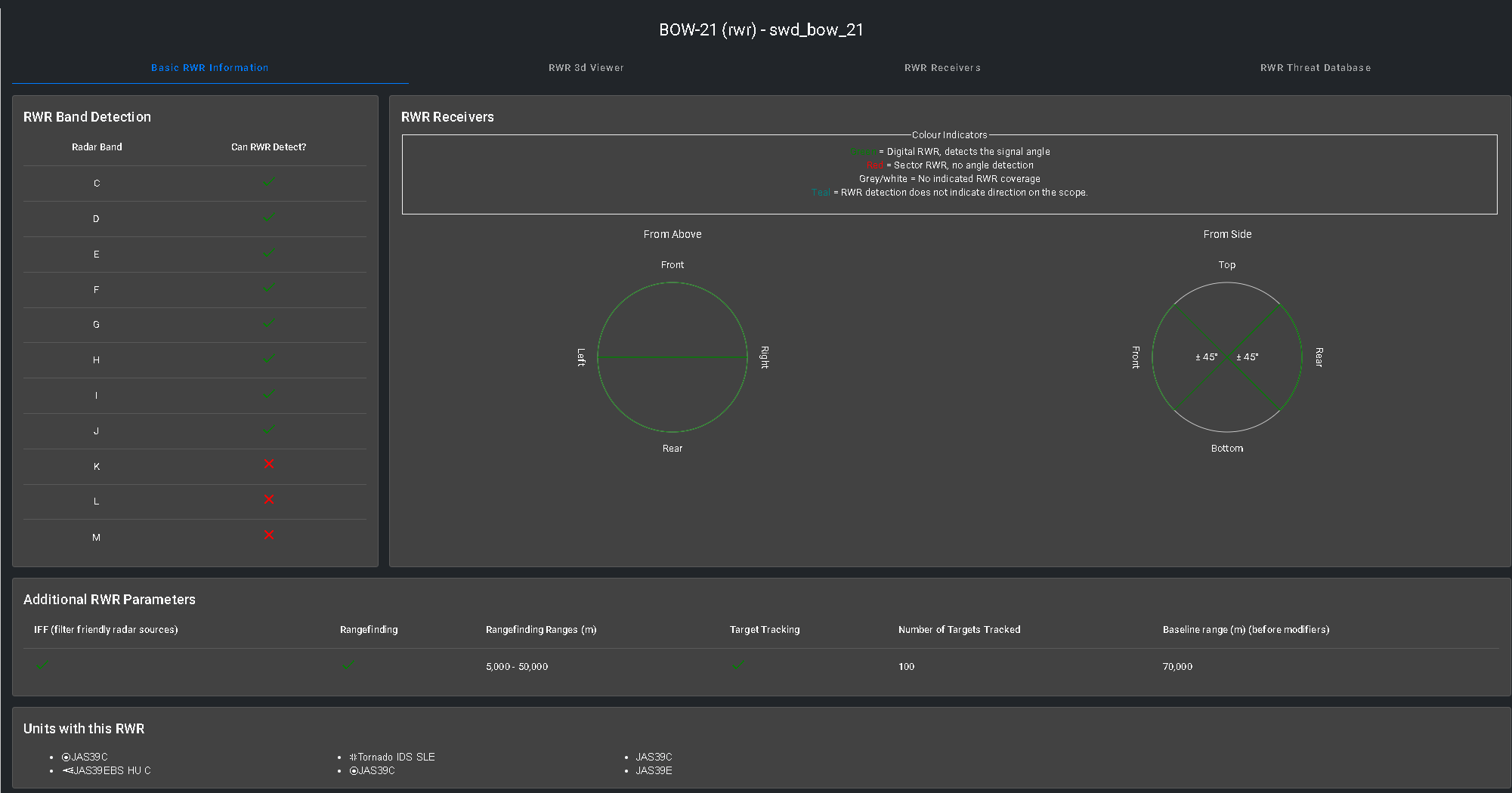Image resolution: width=1512 pixels, height=793 pixels.
Task: Click the IFF (filter friendly radar sources) header
Action: tap(106, 630)
